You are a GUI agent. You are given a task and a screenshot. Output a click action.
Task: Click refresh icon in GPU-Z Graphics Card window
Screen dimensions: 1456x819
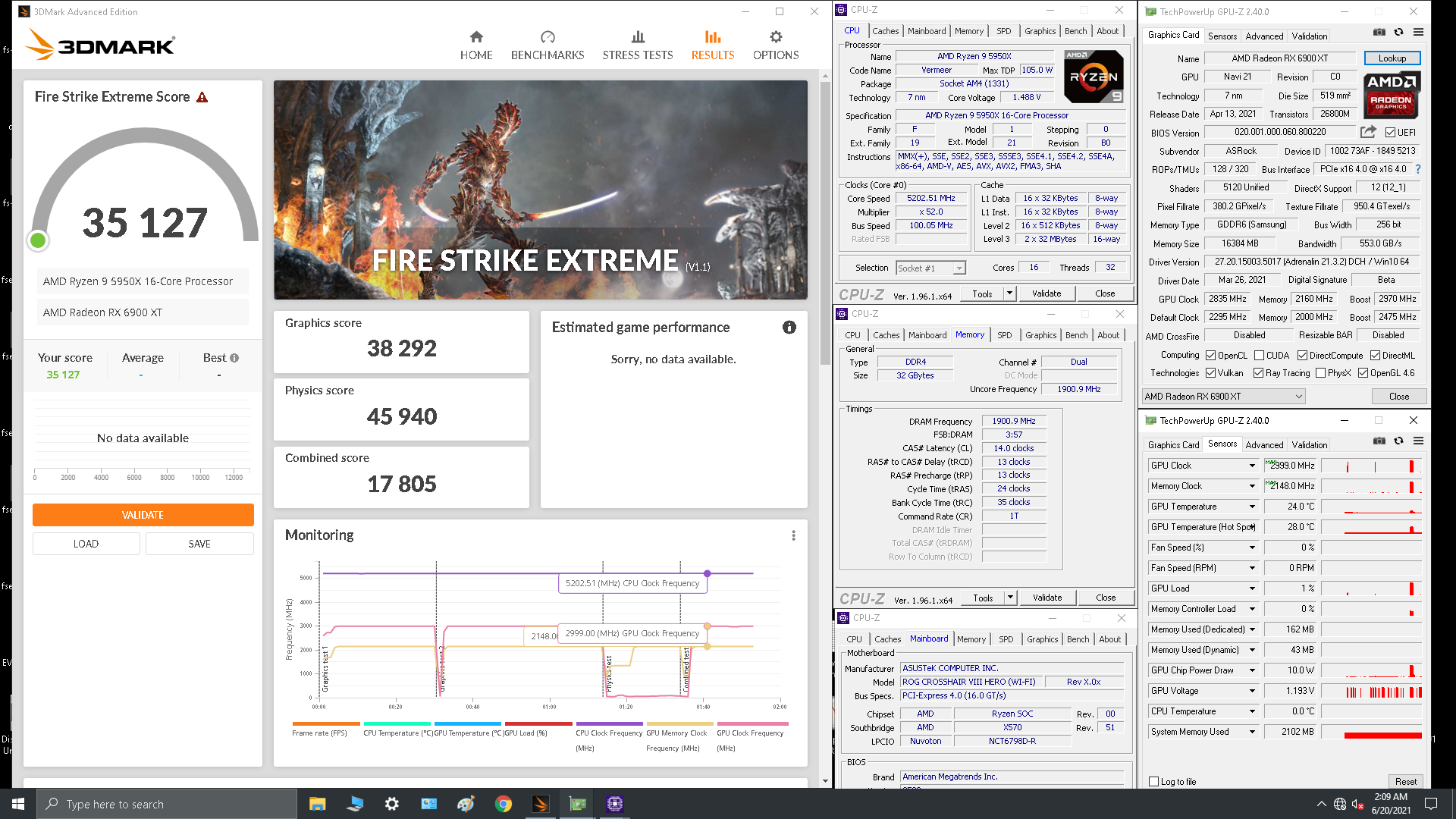tap(1399, 33)
